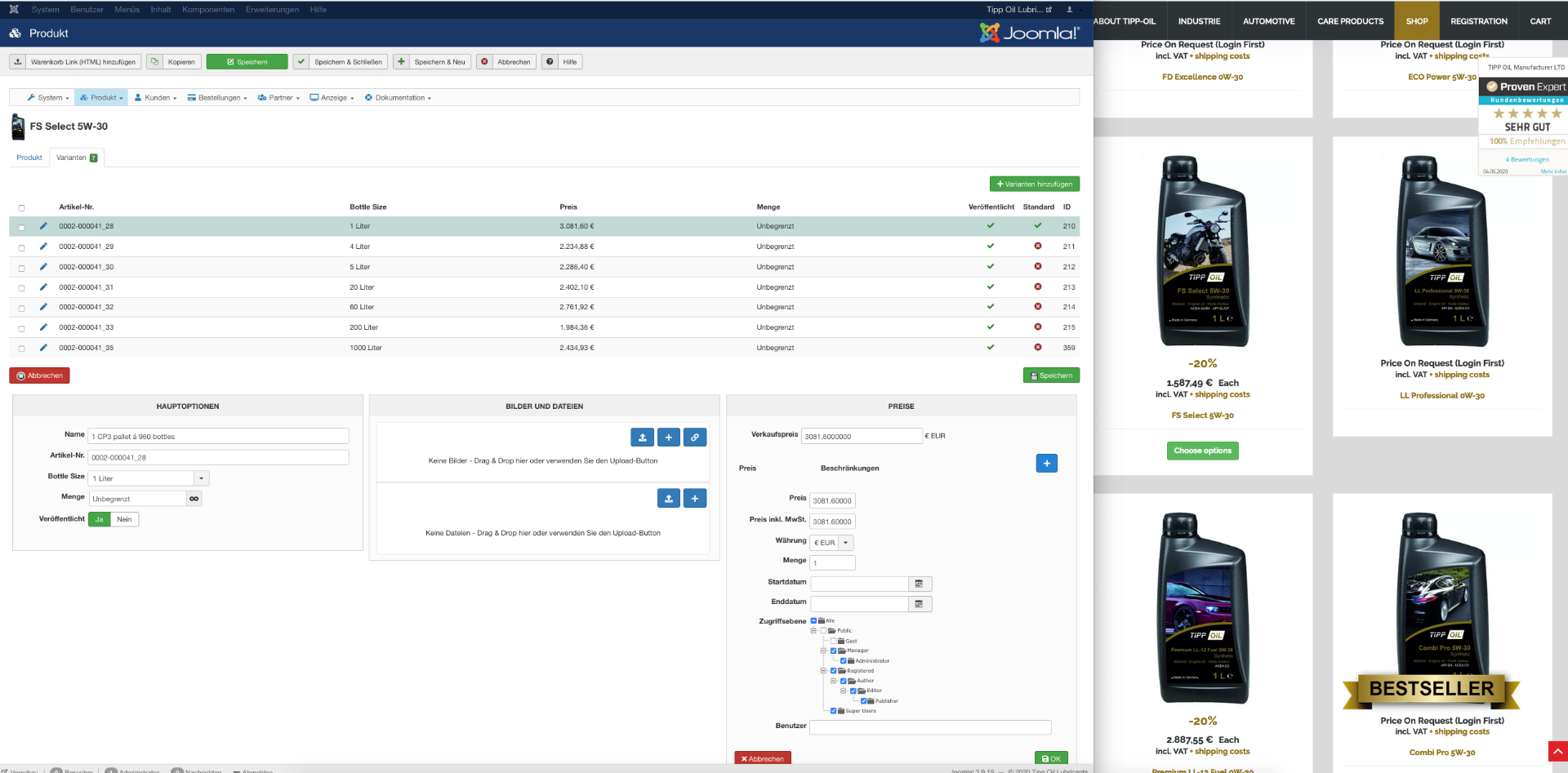1568x773 pixels.
Task: Click the green OK button in Preise
Action: pyautogui.click(x=1051, y=758)
